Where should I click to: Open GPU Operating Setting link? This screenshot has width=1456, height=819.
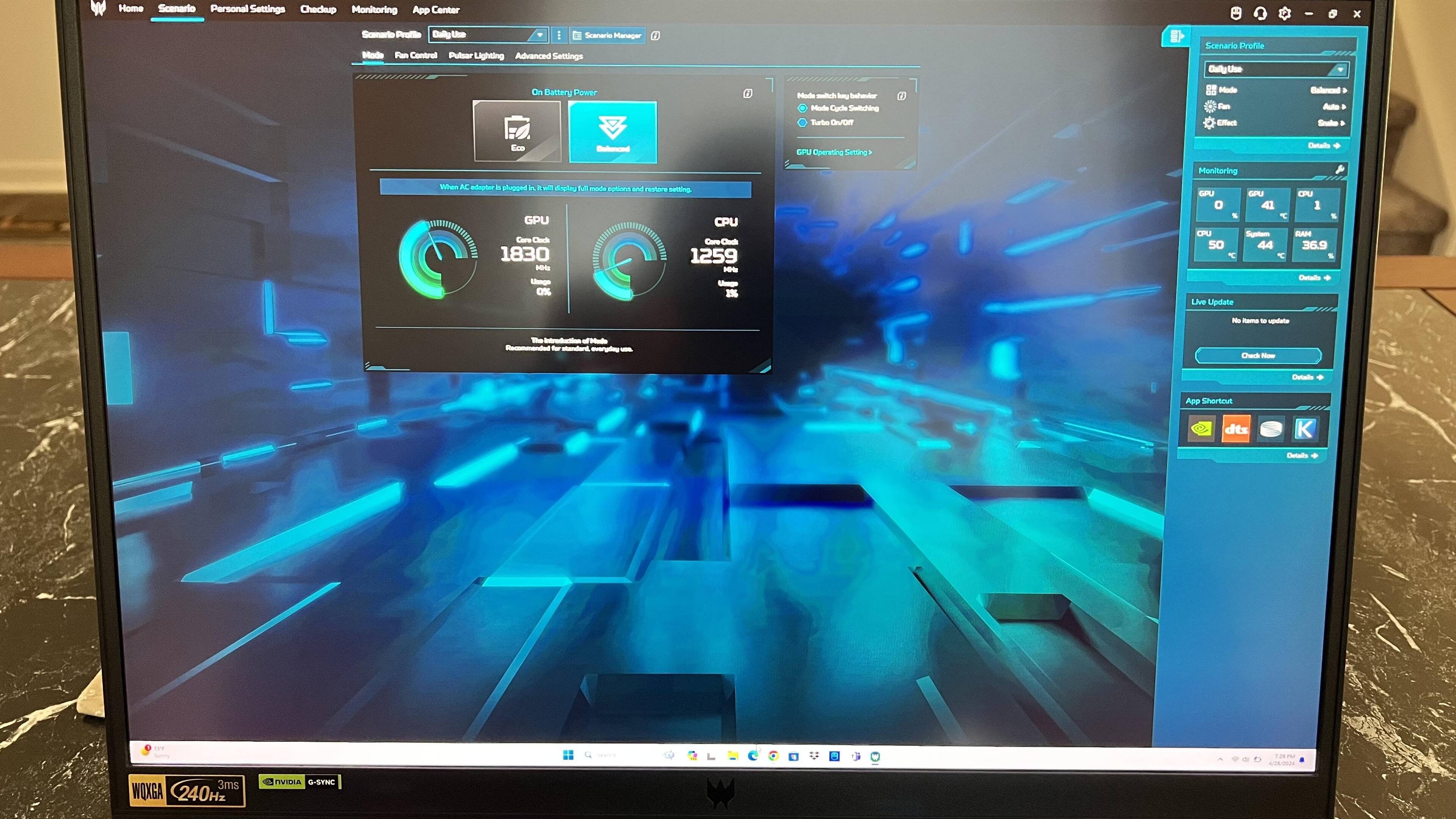coord(834,152)
